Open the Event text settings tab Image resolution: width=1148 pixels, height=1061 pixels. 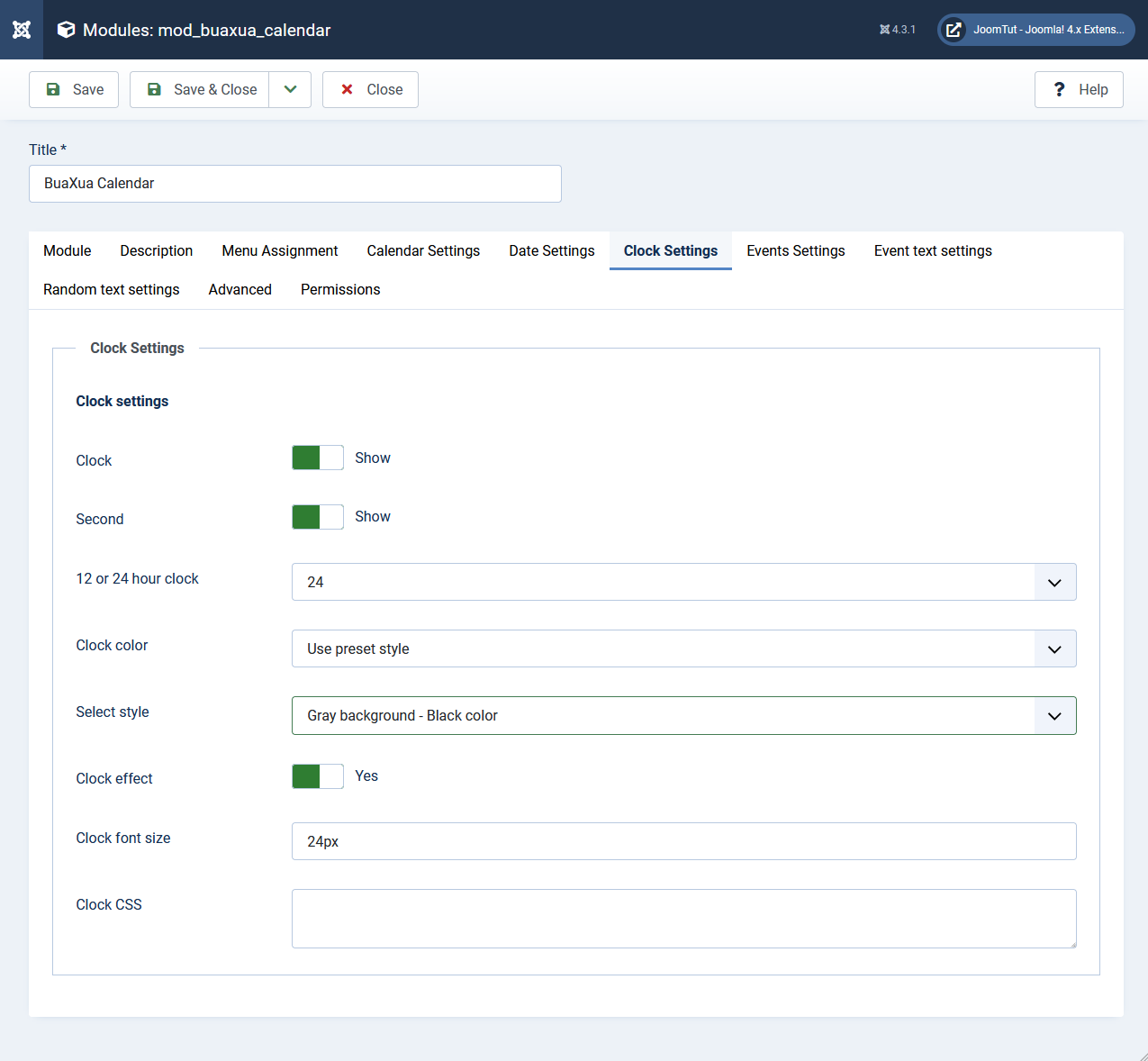933,250
